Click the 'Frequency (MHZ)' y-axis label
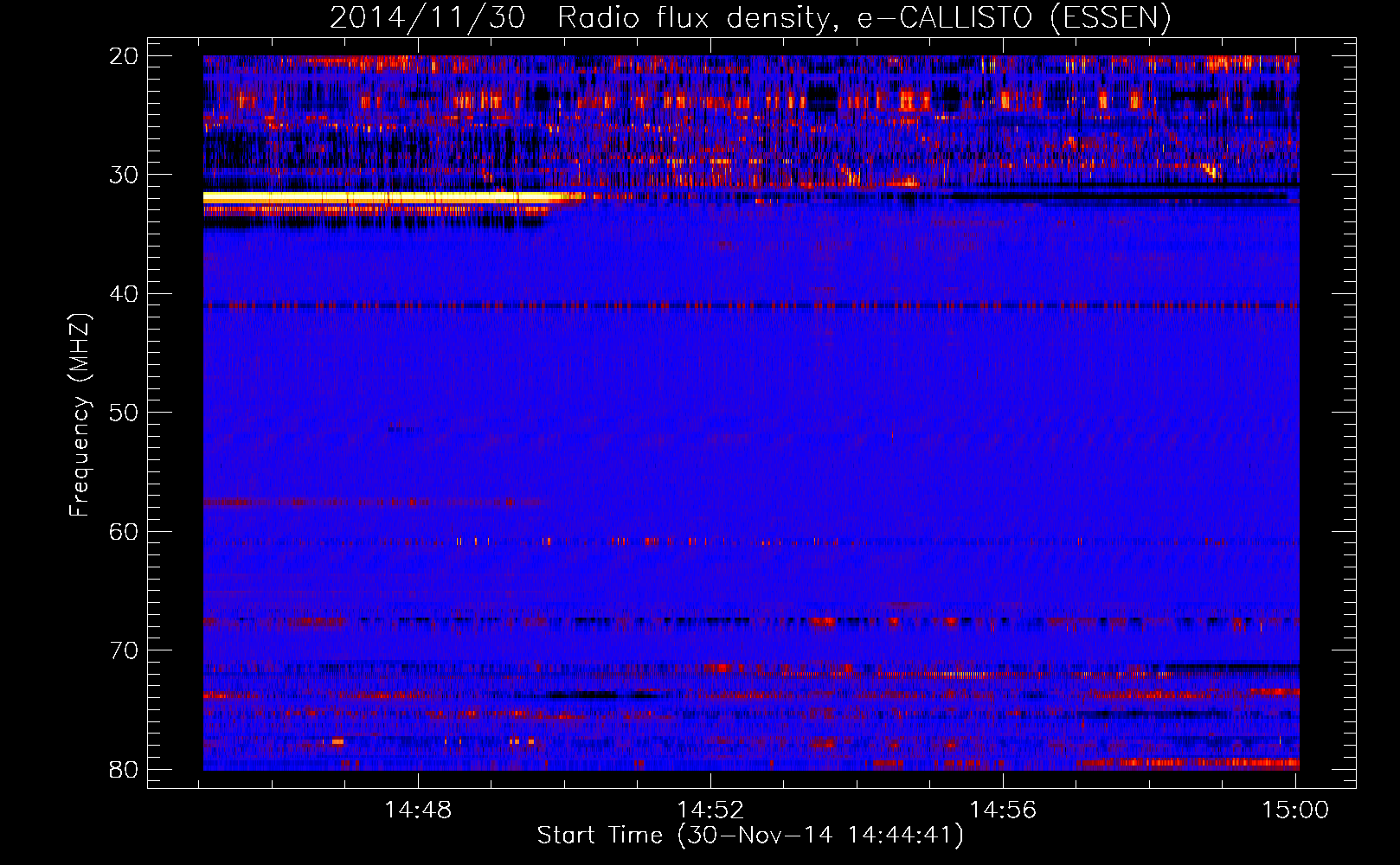 (80, 415)
